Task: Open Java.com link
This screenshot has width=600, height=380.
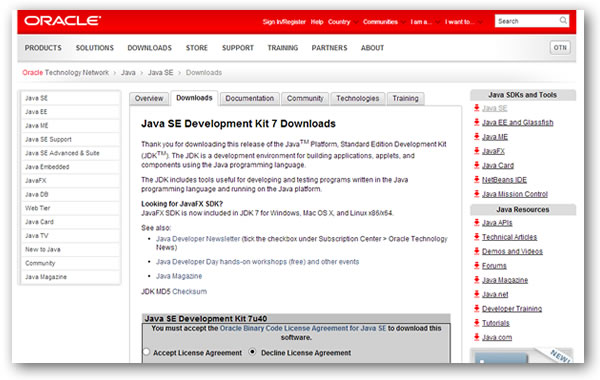Action: 497,338
